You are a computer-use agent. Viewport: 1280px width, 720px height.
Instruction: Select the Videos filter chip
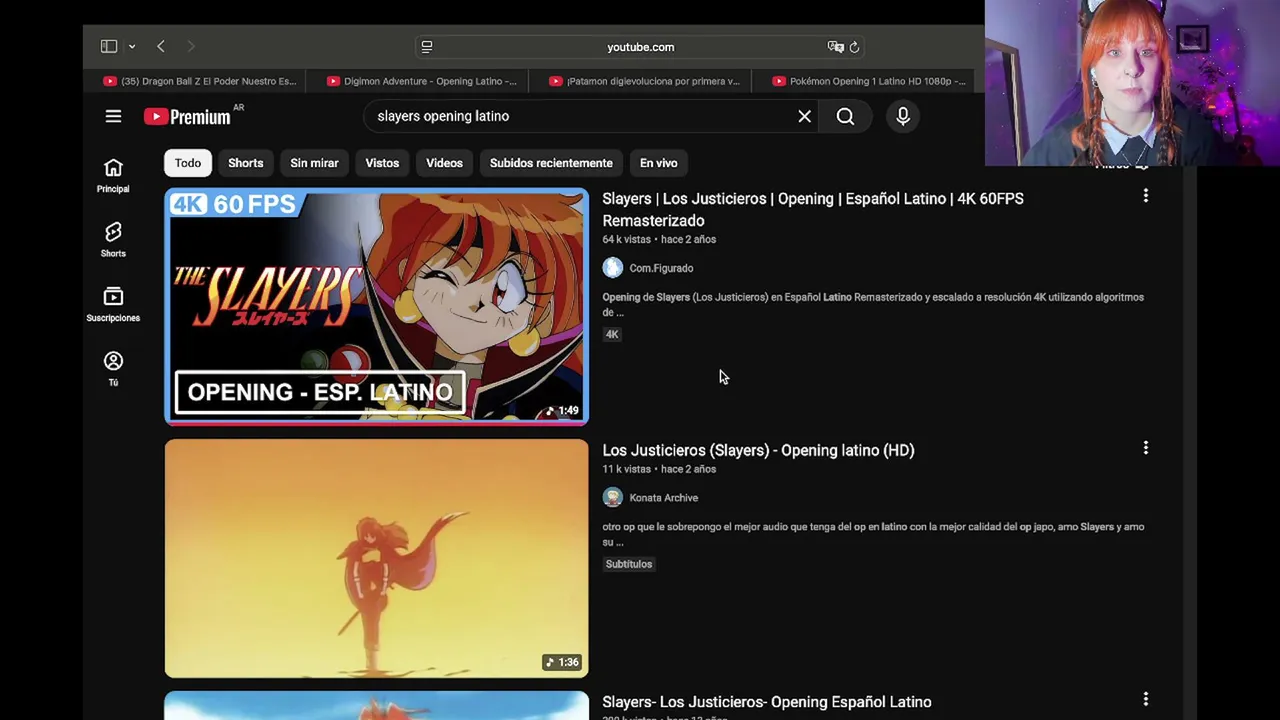(444, 163)
